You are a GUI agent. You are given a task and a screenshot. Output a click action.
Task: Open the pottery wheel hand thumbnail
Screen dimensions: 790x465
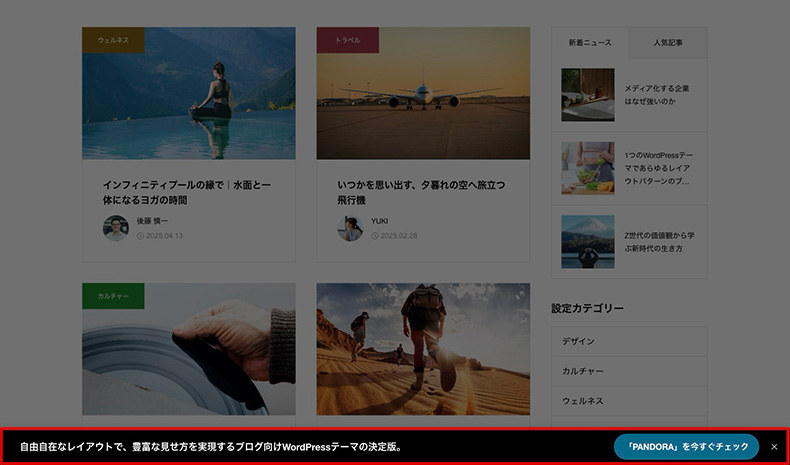click(189, 349)
